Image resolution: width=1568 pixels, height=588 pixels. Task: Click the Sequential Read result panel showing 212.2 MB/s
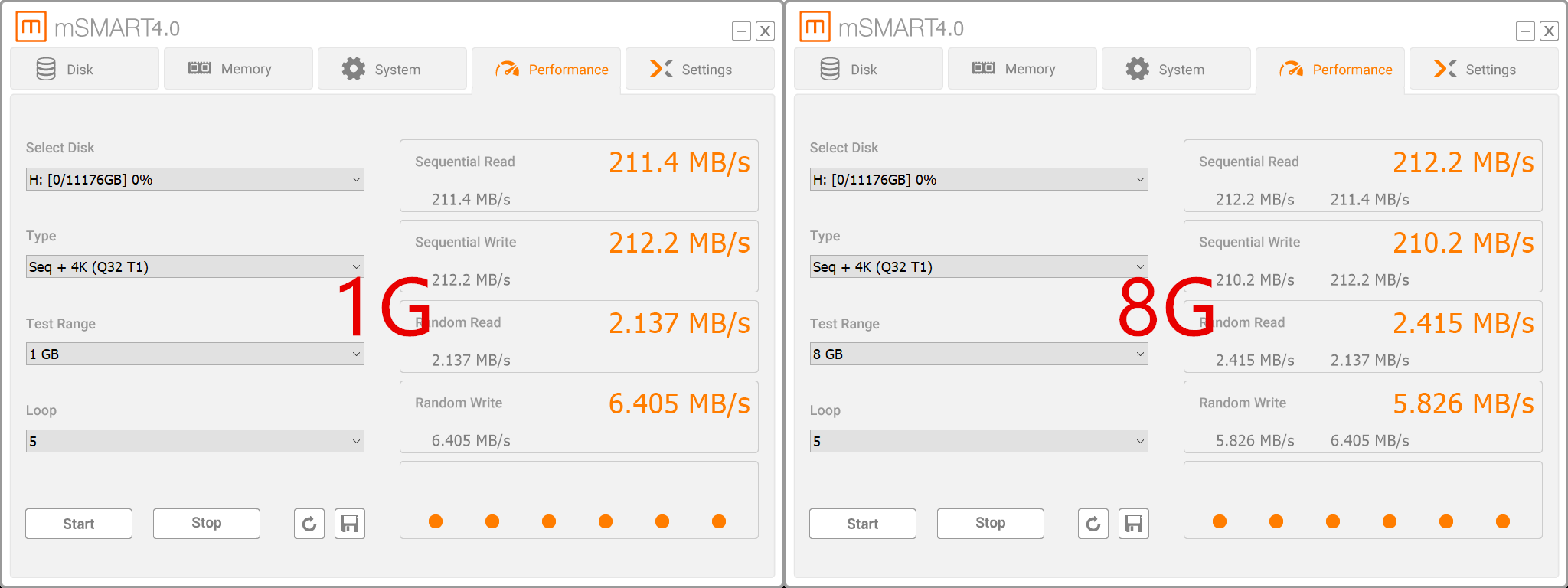point(1363,176)
